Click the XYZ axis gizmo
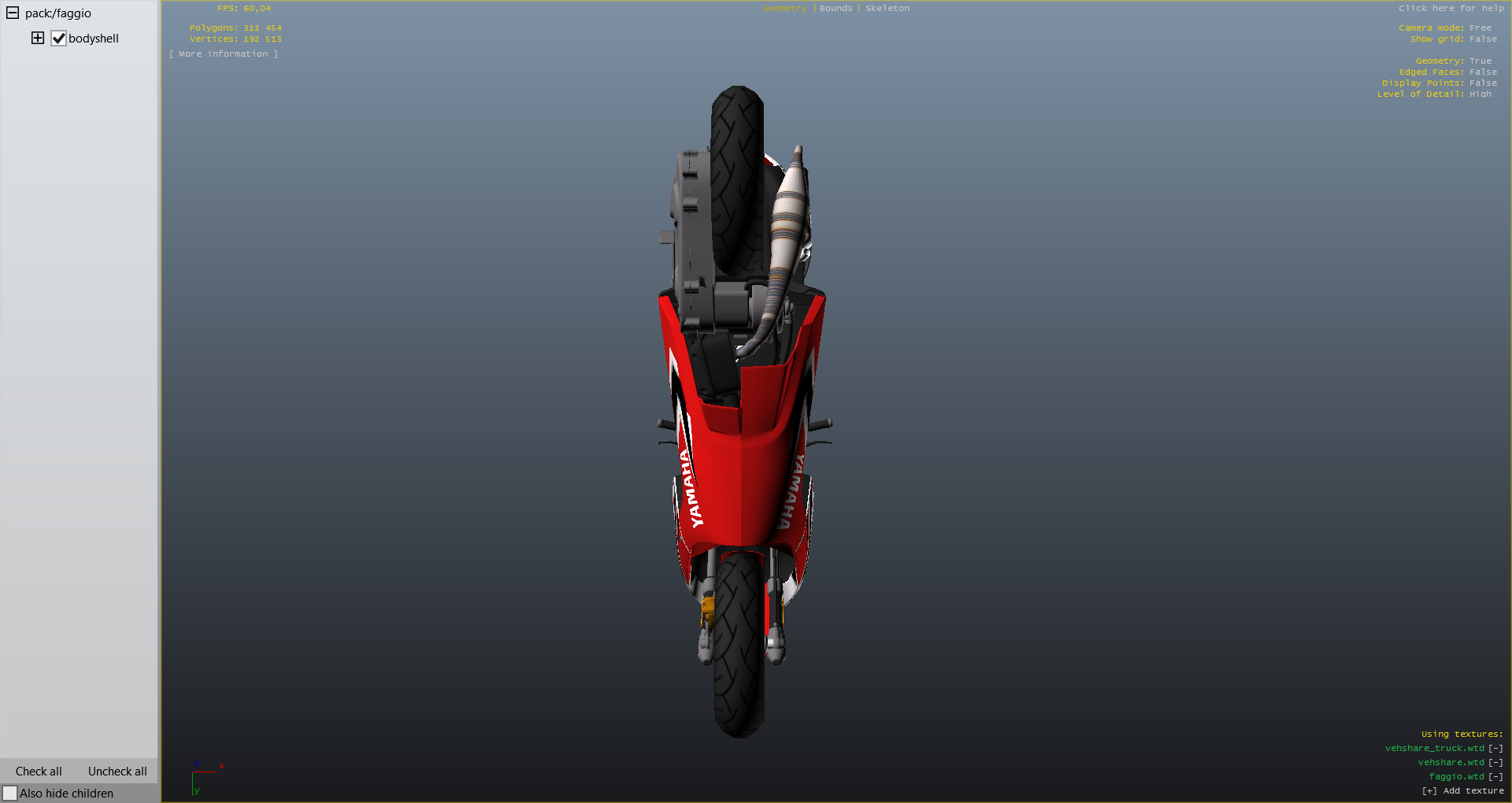1512x803 pixels. (207, 779)
